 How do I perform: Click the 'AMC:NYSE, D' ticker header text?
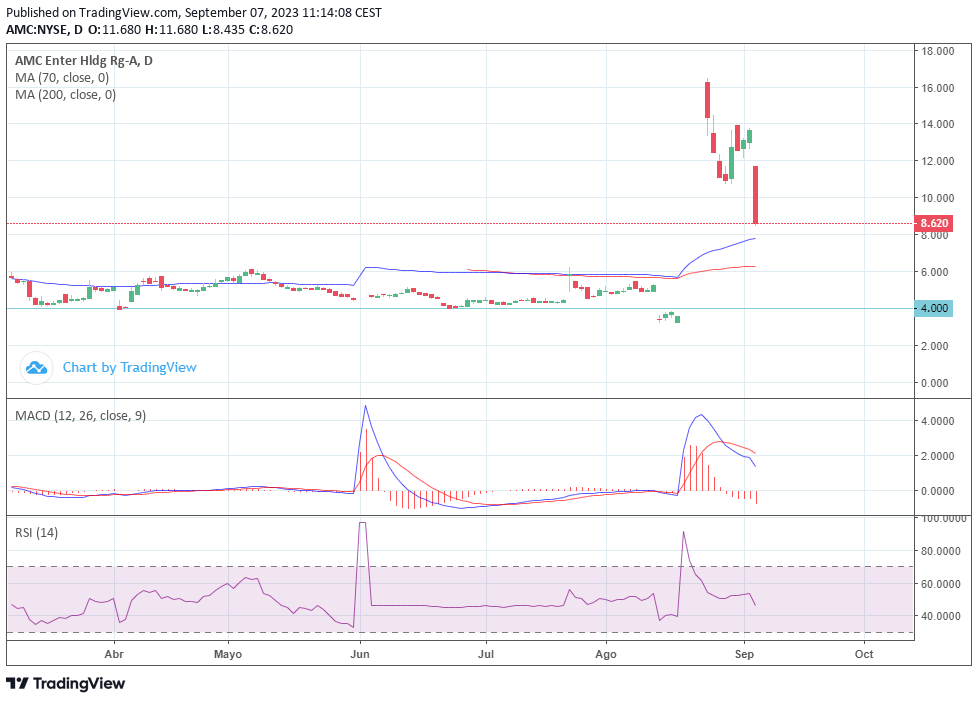(x=44, y=29)
